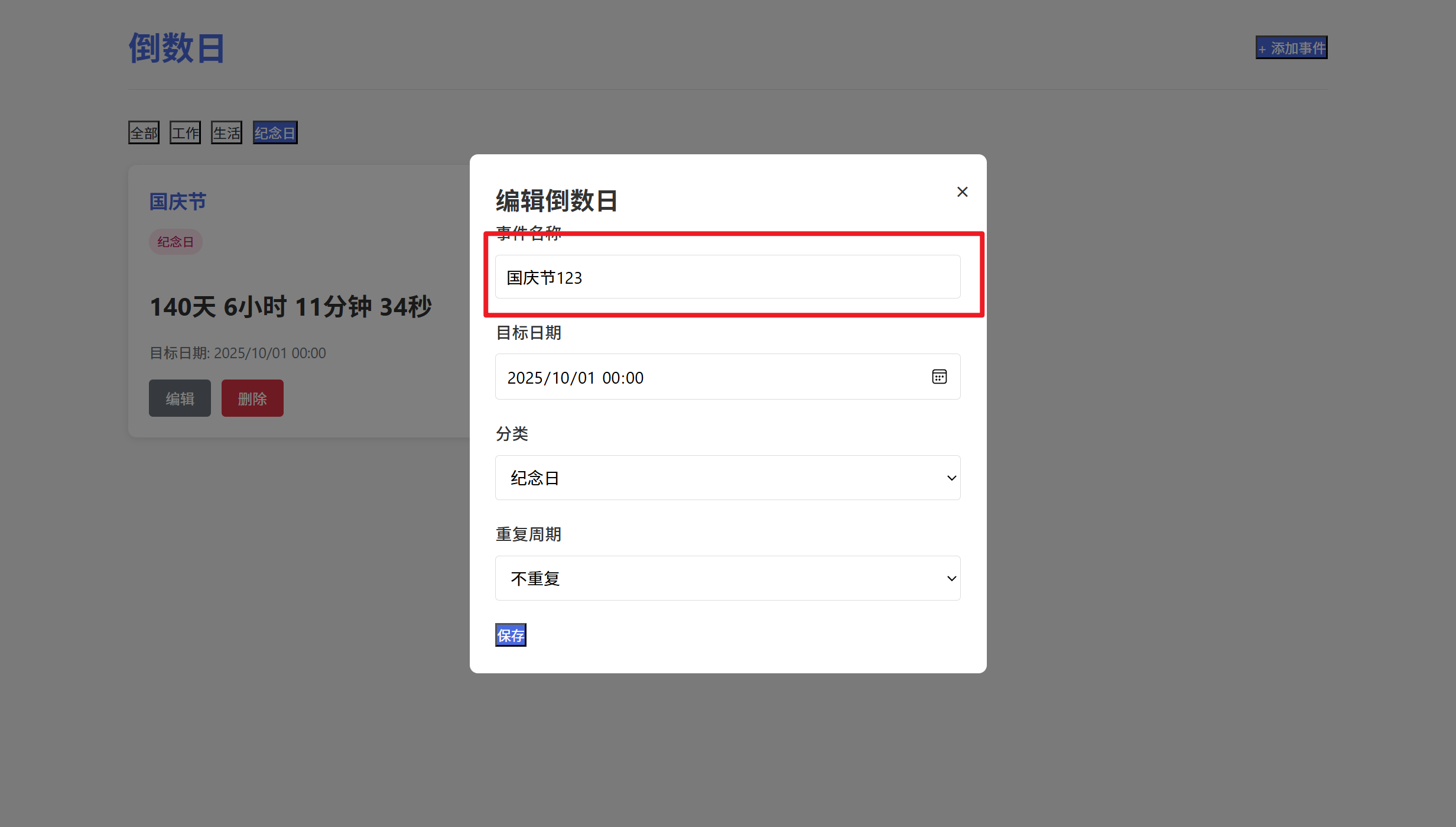Close the edit countdown dialog with X
This screenshot has height=827, width=1456.
pyautogui.click(x=962, y=192)
